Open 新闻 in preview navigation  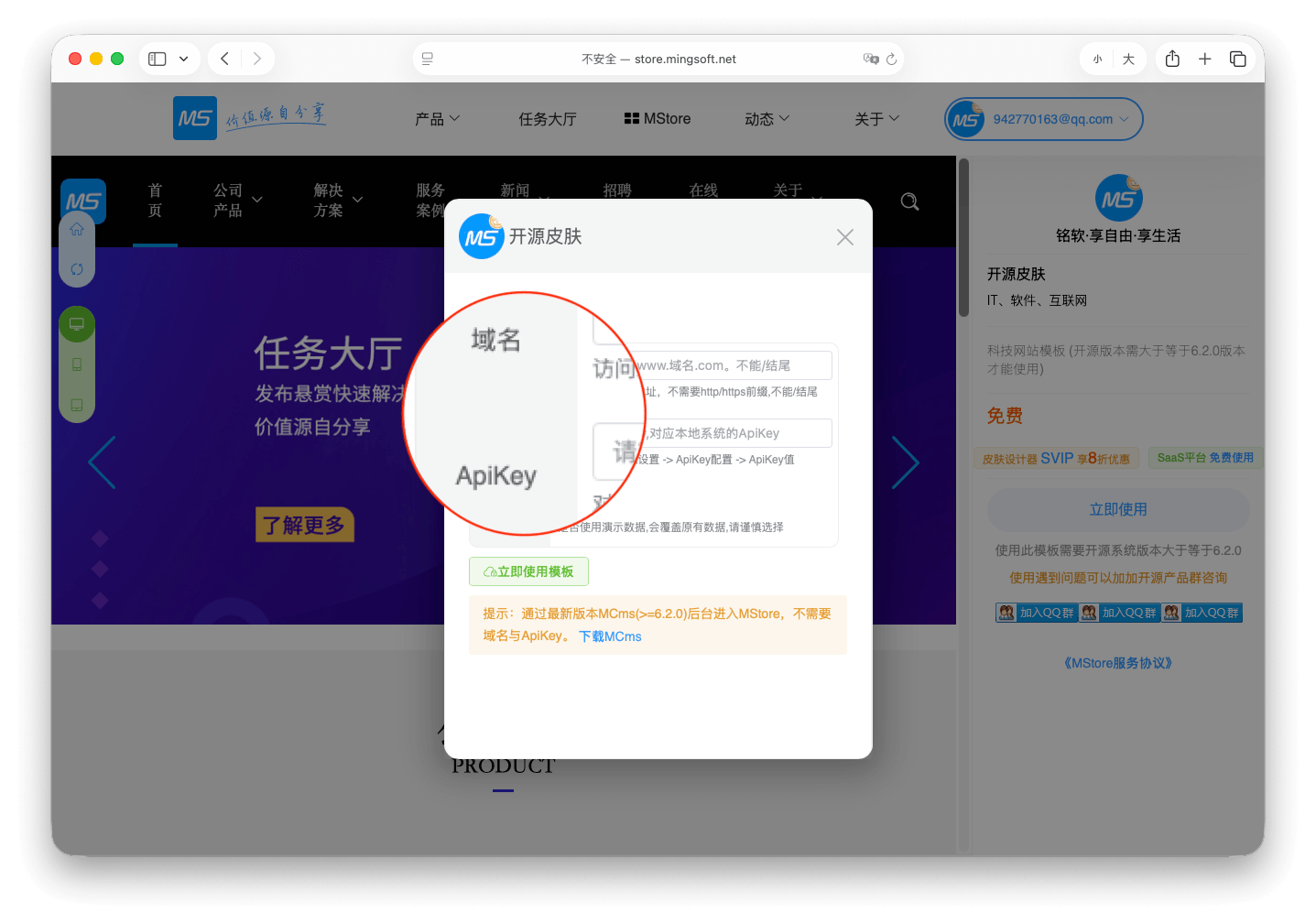515,190
